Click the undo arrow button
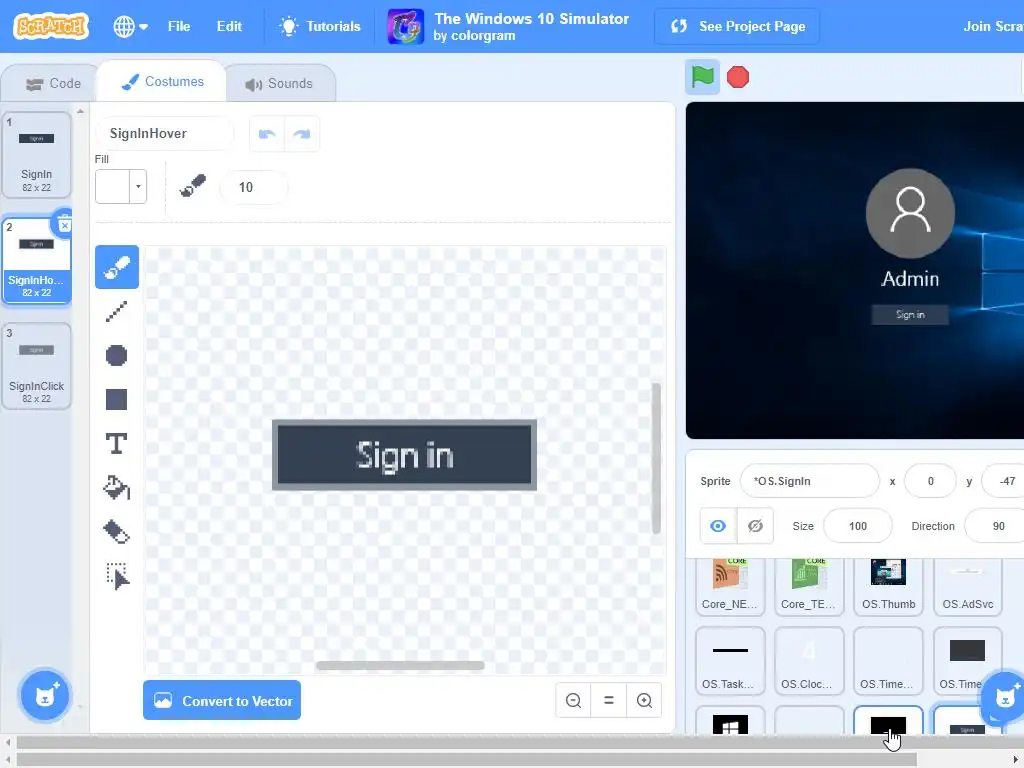The image size is (1024, 768). 267,134
